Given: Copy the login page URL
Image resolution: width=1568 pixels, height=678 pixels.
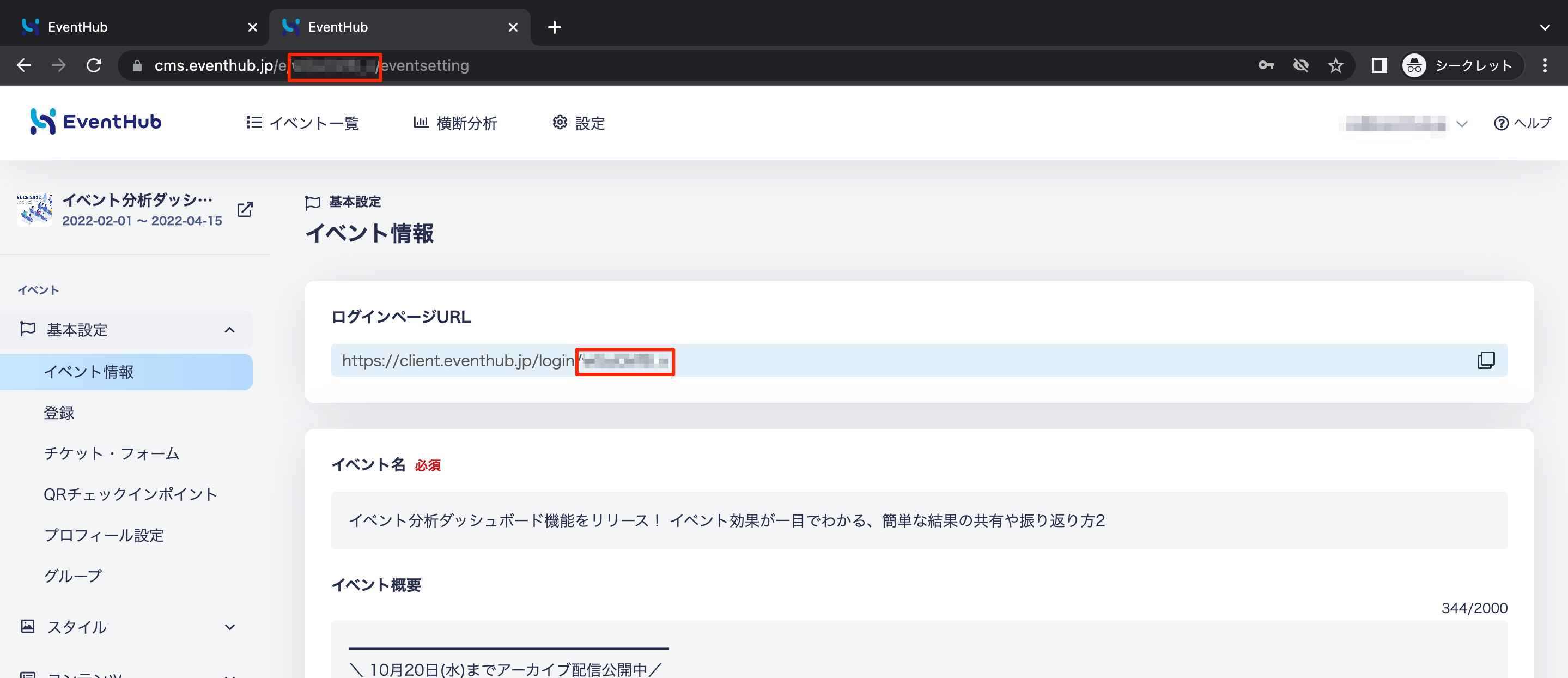Looking at the screenshot, I should click(1486, 360).
